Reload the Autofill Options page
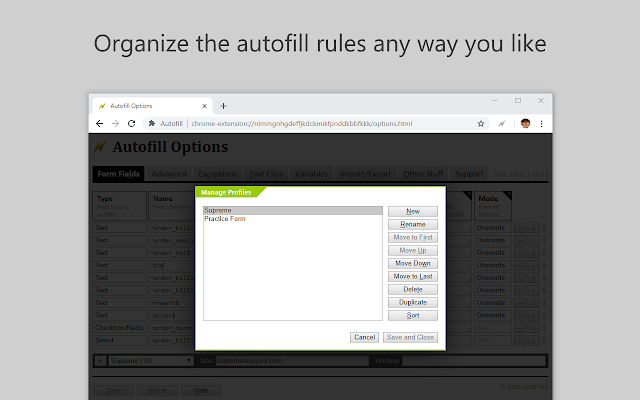 (131, 124)
